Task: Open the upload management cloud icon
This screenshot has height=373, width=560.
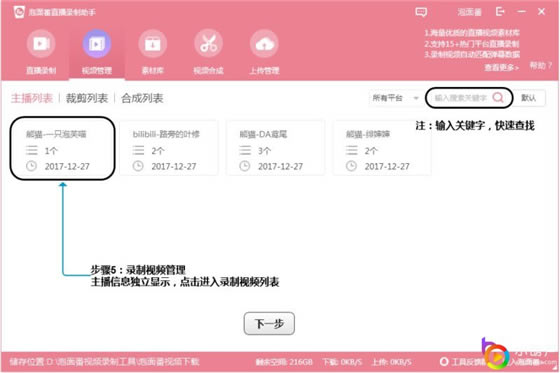Action: 264,44
